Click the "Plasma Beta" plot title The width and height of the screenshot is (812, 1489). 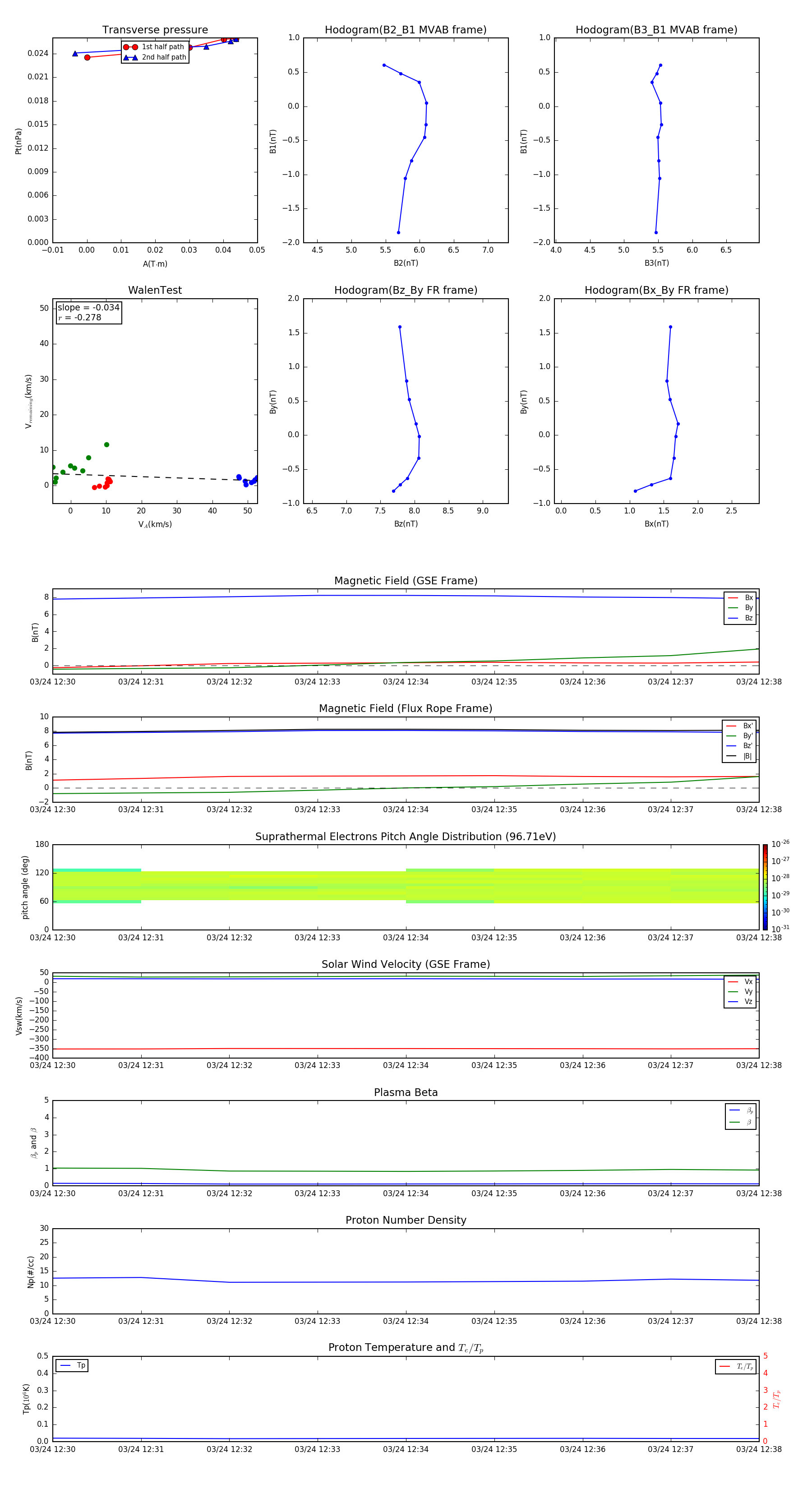click(406, 1093)
